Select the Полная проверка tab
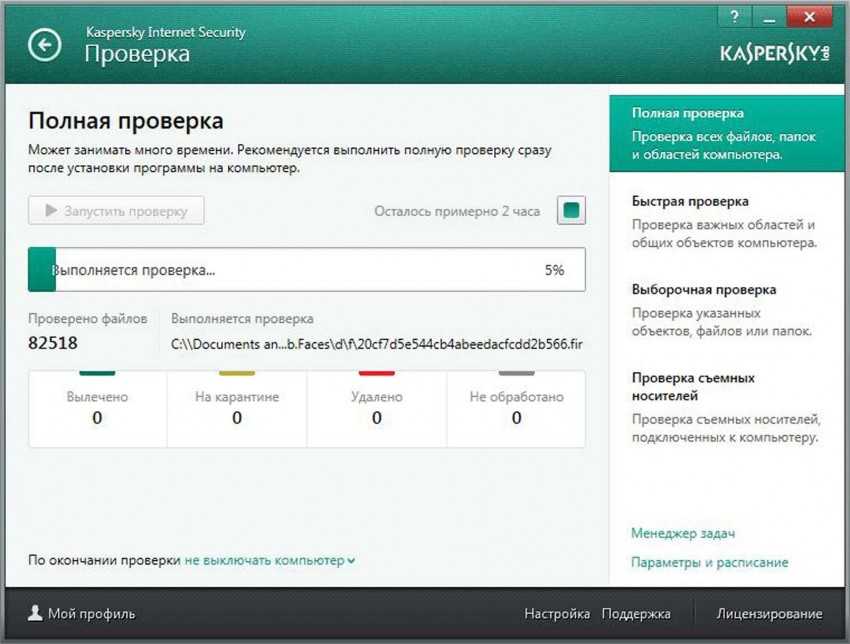This screenshot has width=850, height=644. pos(727,133)
